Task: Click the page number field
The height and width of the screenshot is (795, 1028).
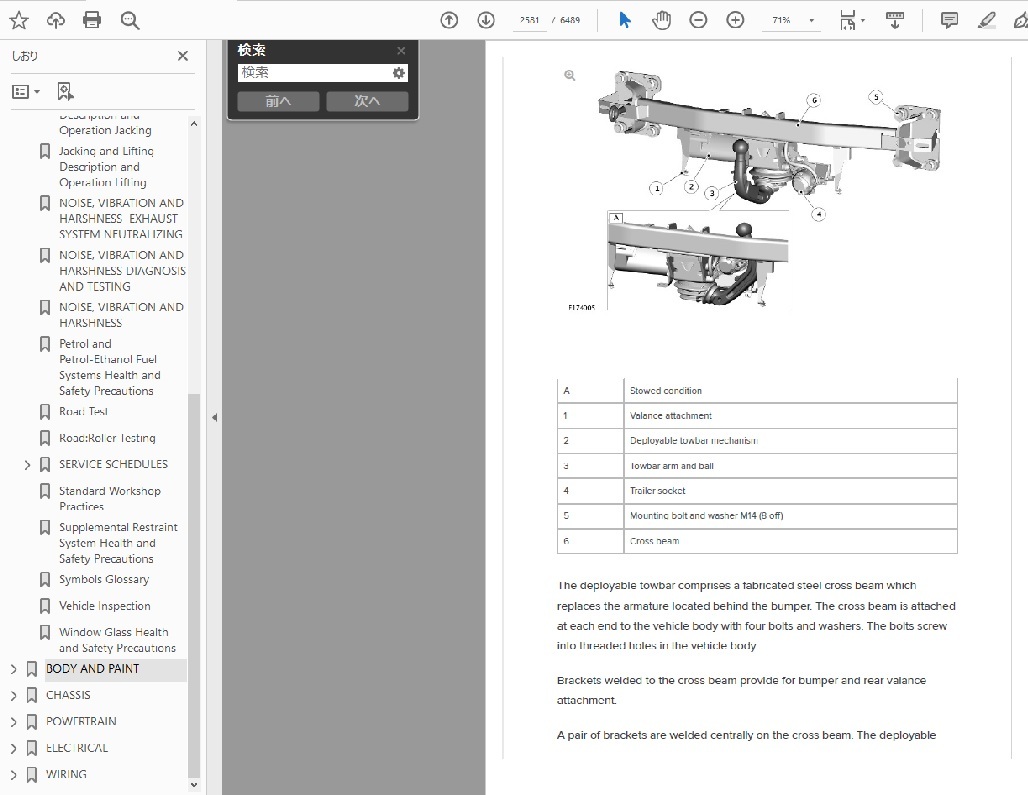Action: [529, 20]
